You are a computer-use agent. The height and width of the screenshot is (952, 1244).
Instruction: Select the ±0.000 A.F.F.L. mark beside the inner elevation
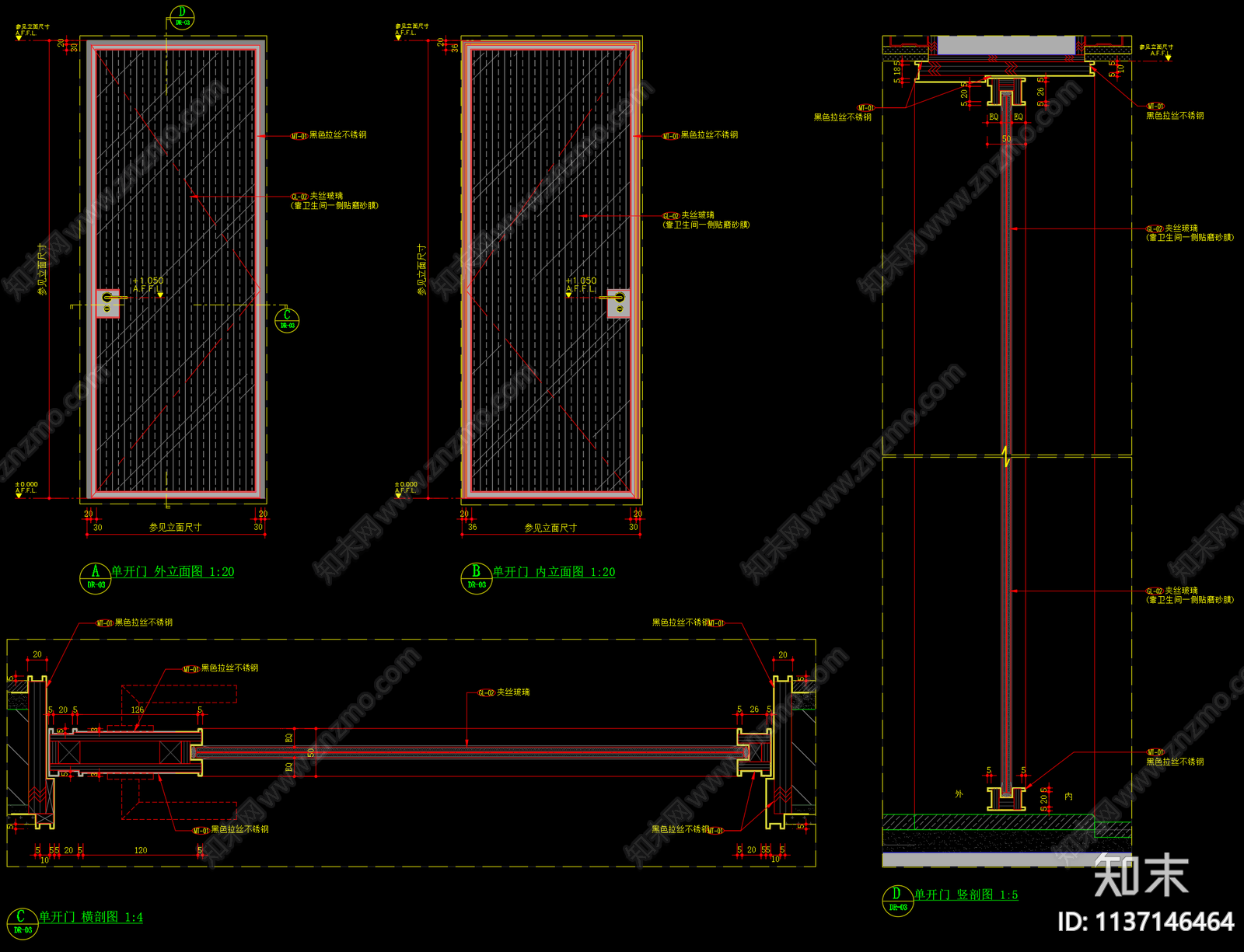click(406, 488)
